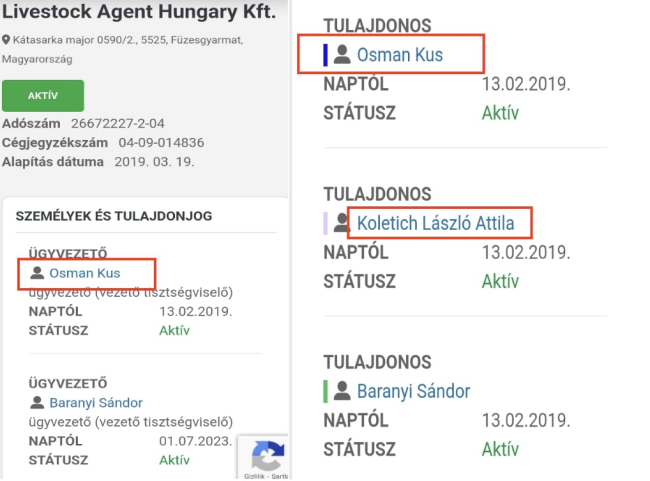Open Osman Kus link under Ügyvezető

pos(85,273)
